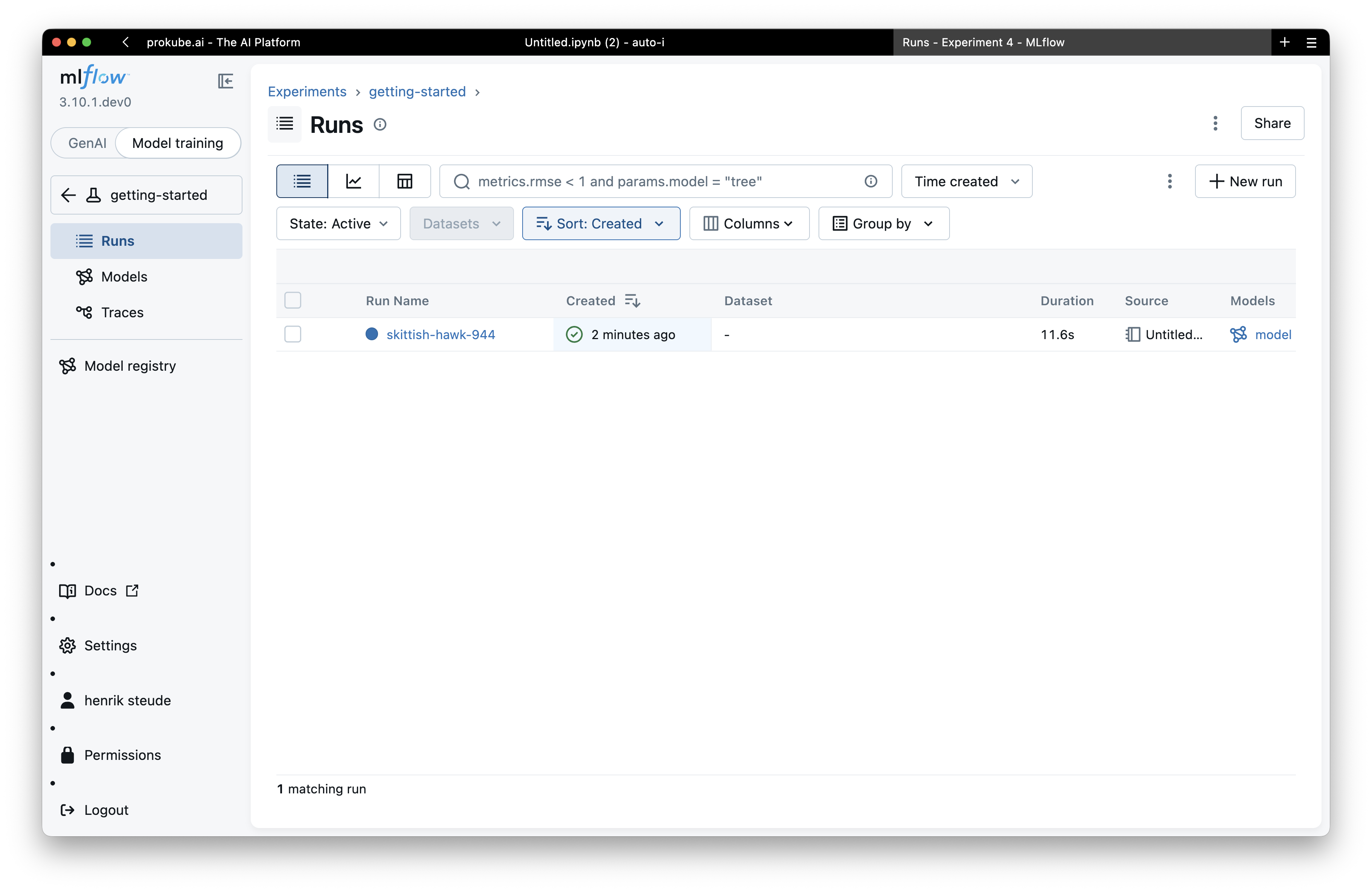
Task: Open the kebab menu beside New run
Action: 1170,181
